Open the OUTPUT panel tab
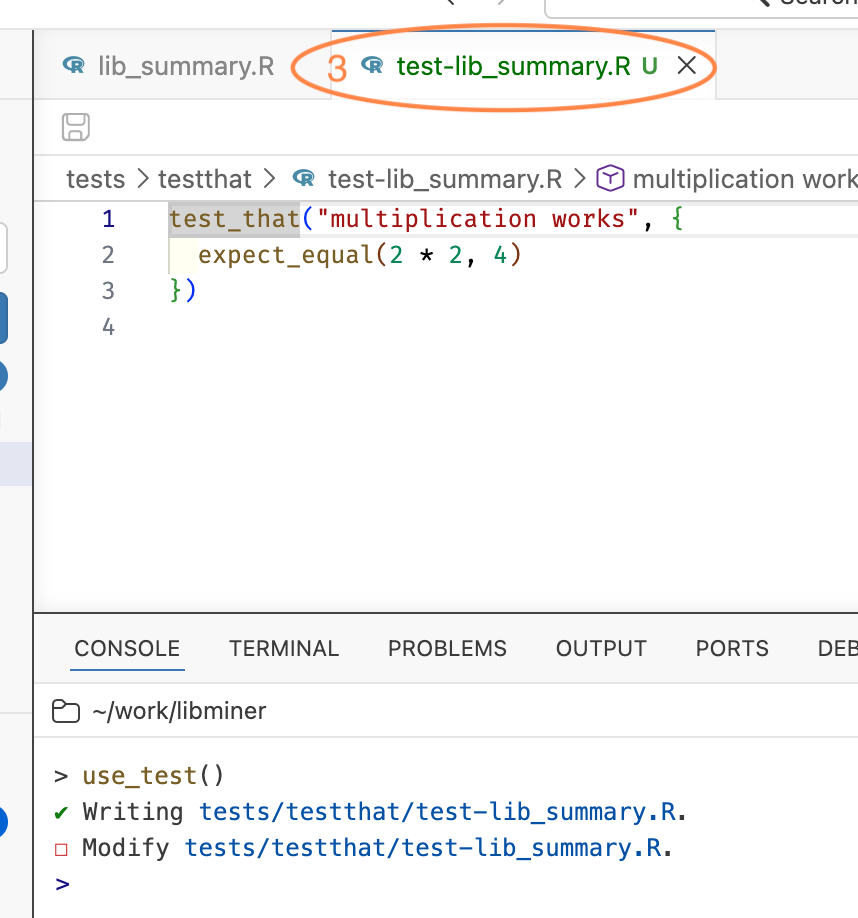The image size is (858, 918). pos(601,649)
